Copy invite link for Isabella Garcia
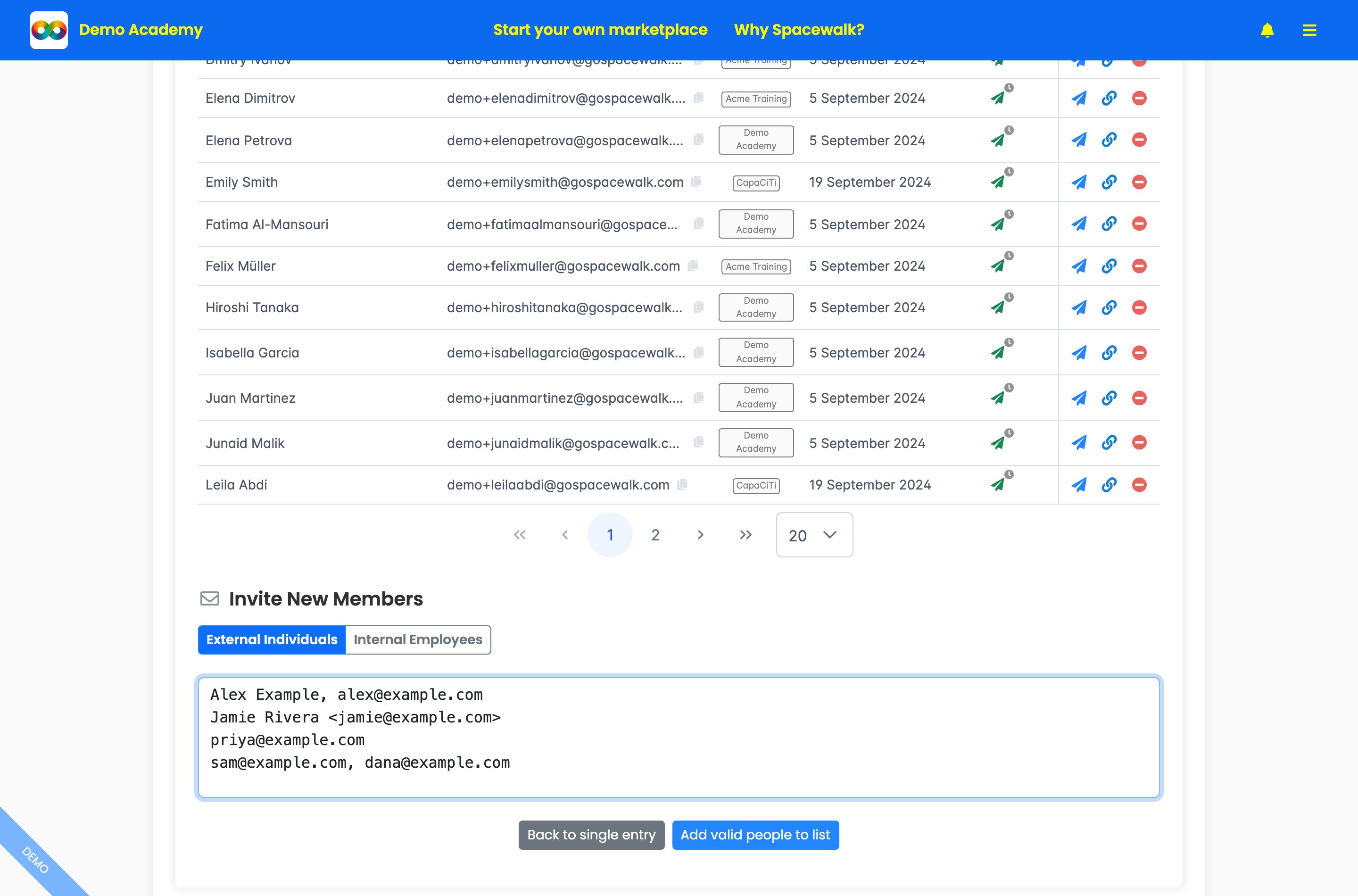Image resolution: width=1358 pixels, height=896 pixels. click(1109, 353)
